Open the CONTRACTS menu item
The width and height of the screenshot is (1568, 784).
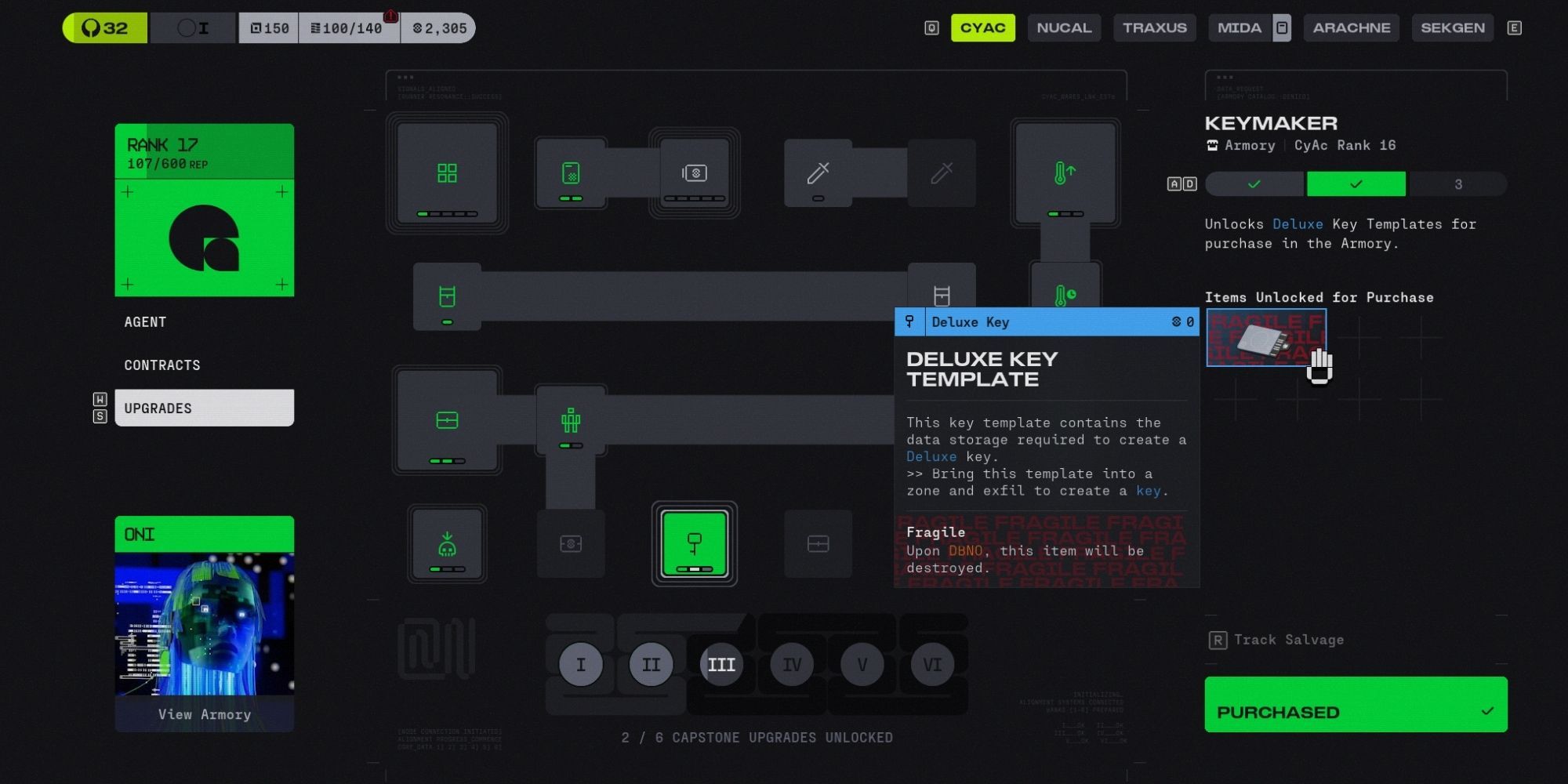[162, 365]
